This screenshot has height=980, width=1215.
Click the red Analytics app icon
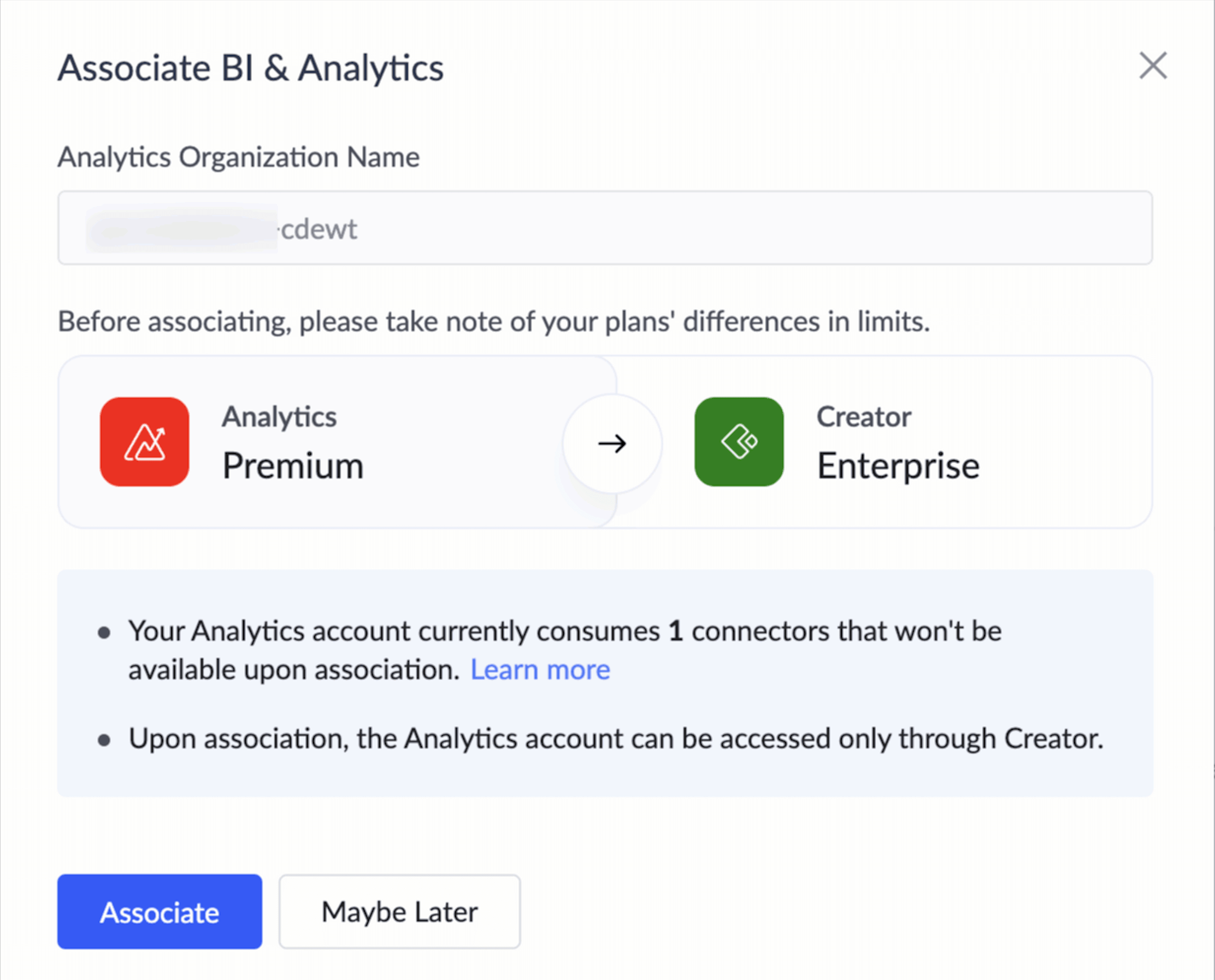click(x=145, y=441)
